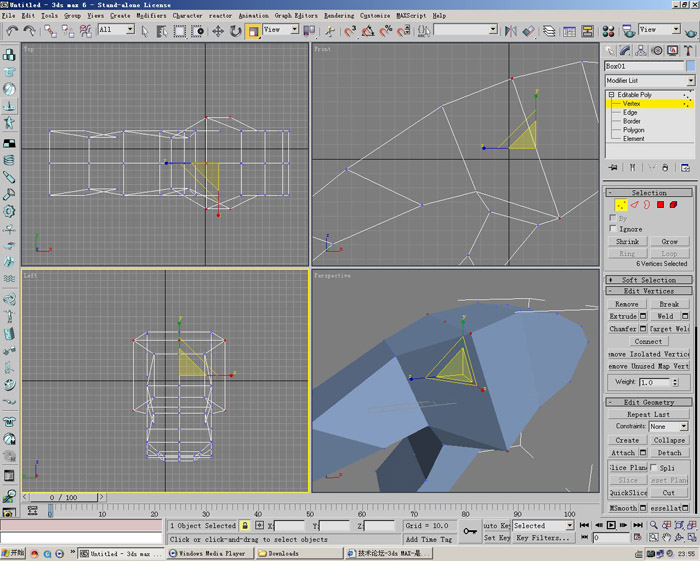Switch to the Hierarchy panel tab
This screenshot has width=700, height=561.
tap(641, 50)
